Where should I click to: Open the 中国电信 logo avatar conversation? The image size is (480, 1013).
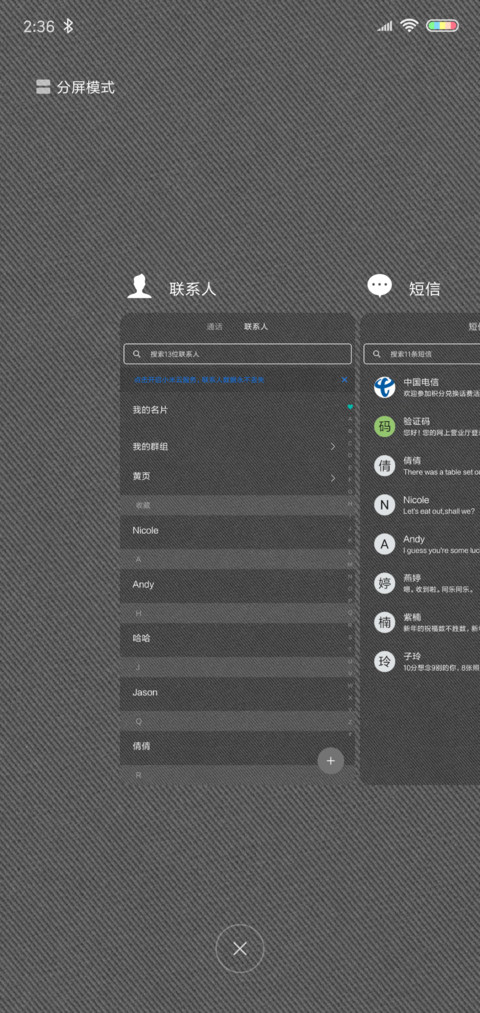[x=384, y=387]
